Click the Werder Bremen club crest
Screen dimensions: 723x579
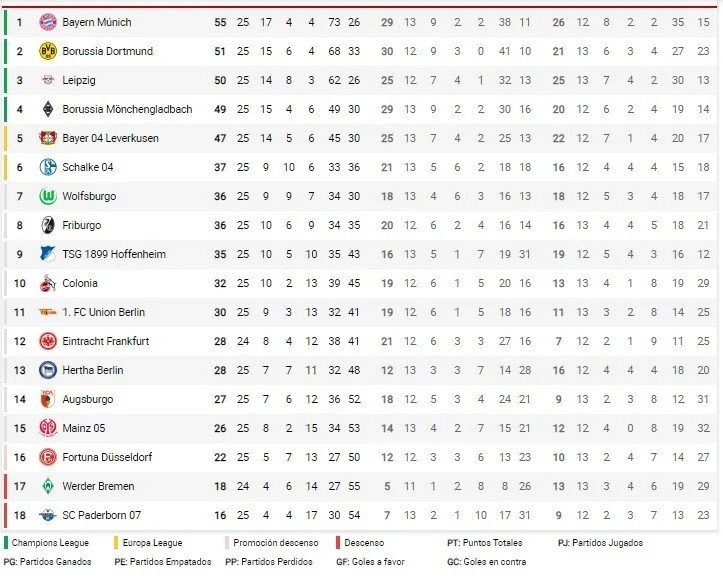48,486
